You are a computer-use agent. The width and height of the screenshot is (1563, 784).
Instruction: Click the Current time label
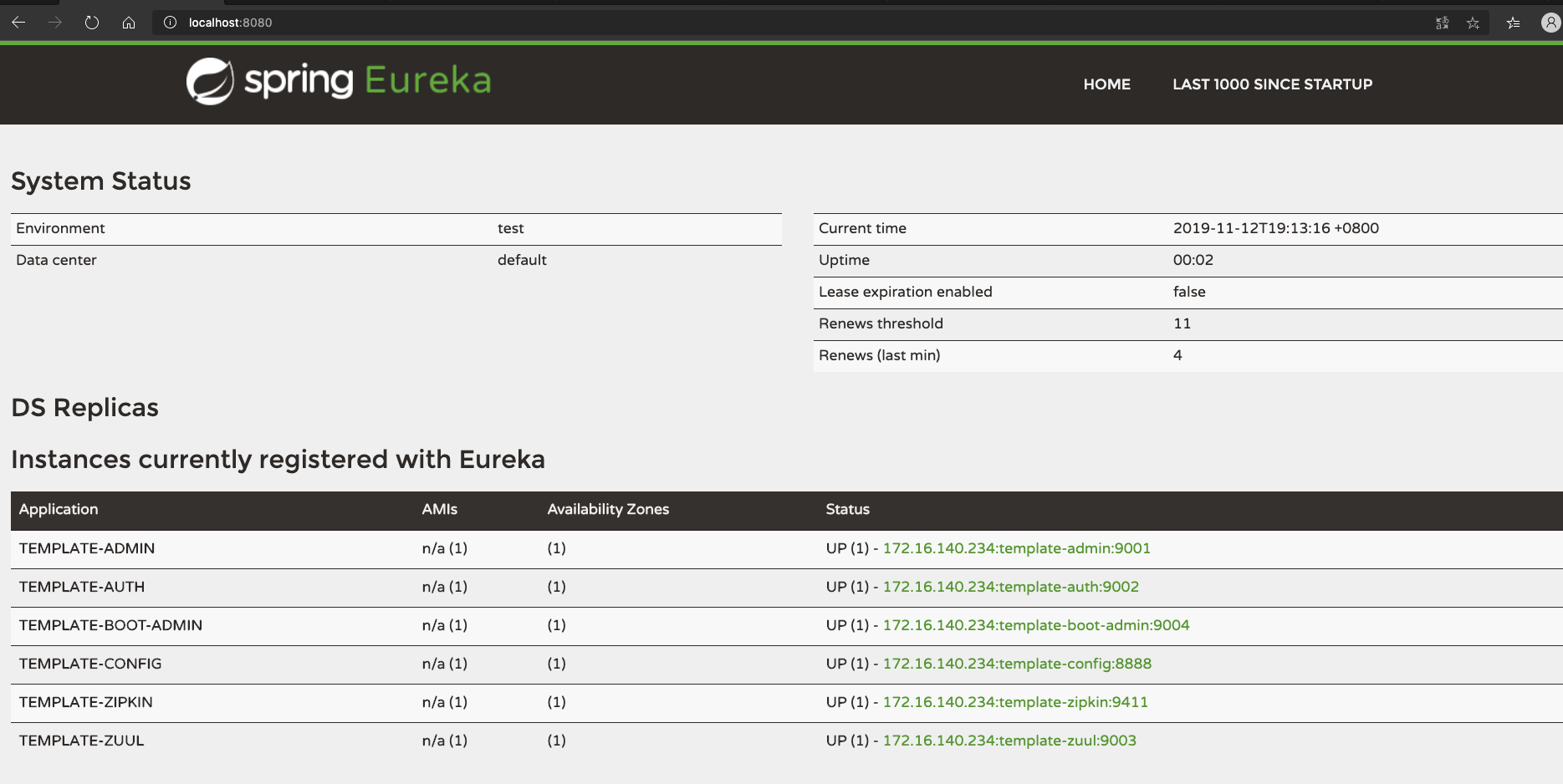click(862, 229)
